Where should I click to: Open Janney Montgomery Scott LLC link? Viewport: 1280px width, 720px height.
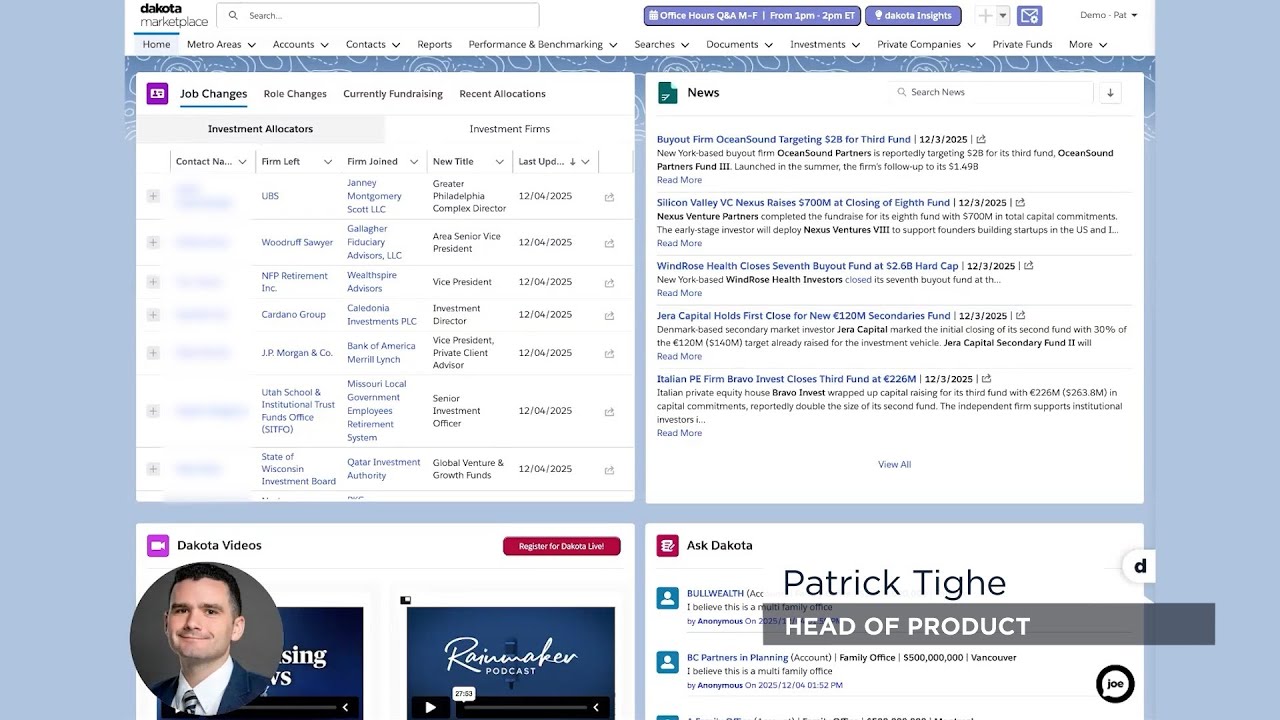tap(374, 196)
